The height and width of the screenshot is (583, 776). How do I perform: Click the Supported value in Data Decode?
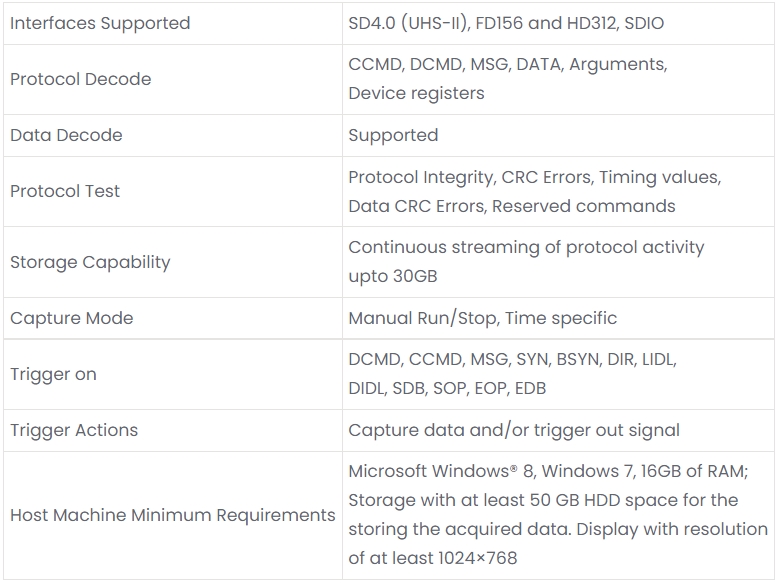[393, 135]
